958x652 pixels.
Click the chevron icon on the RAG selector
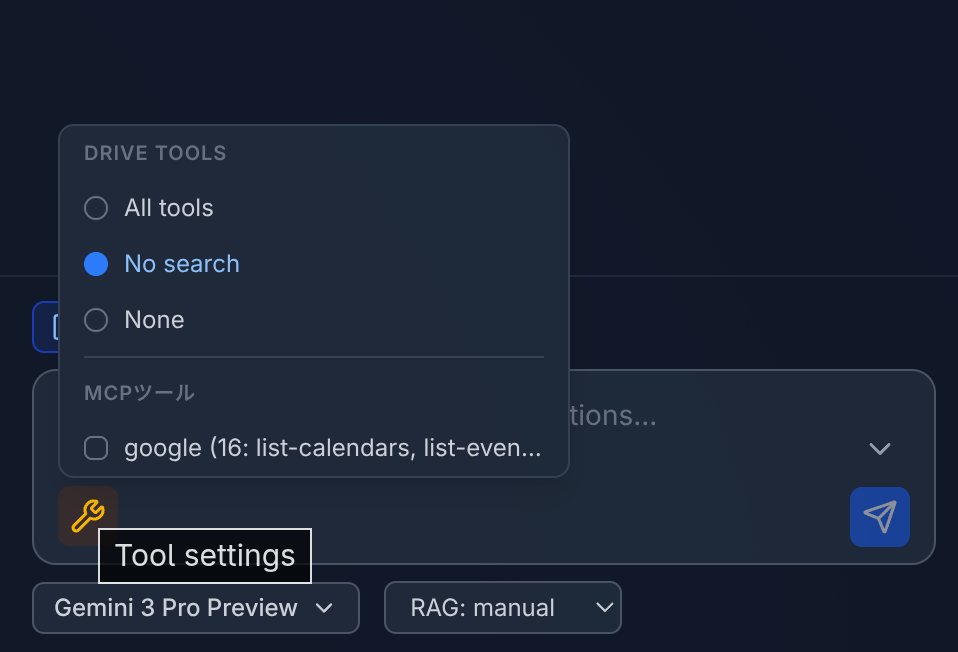[604, 607]
